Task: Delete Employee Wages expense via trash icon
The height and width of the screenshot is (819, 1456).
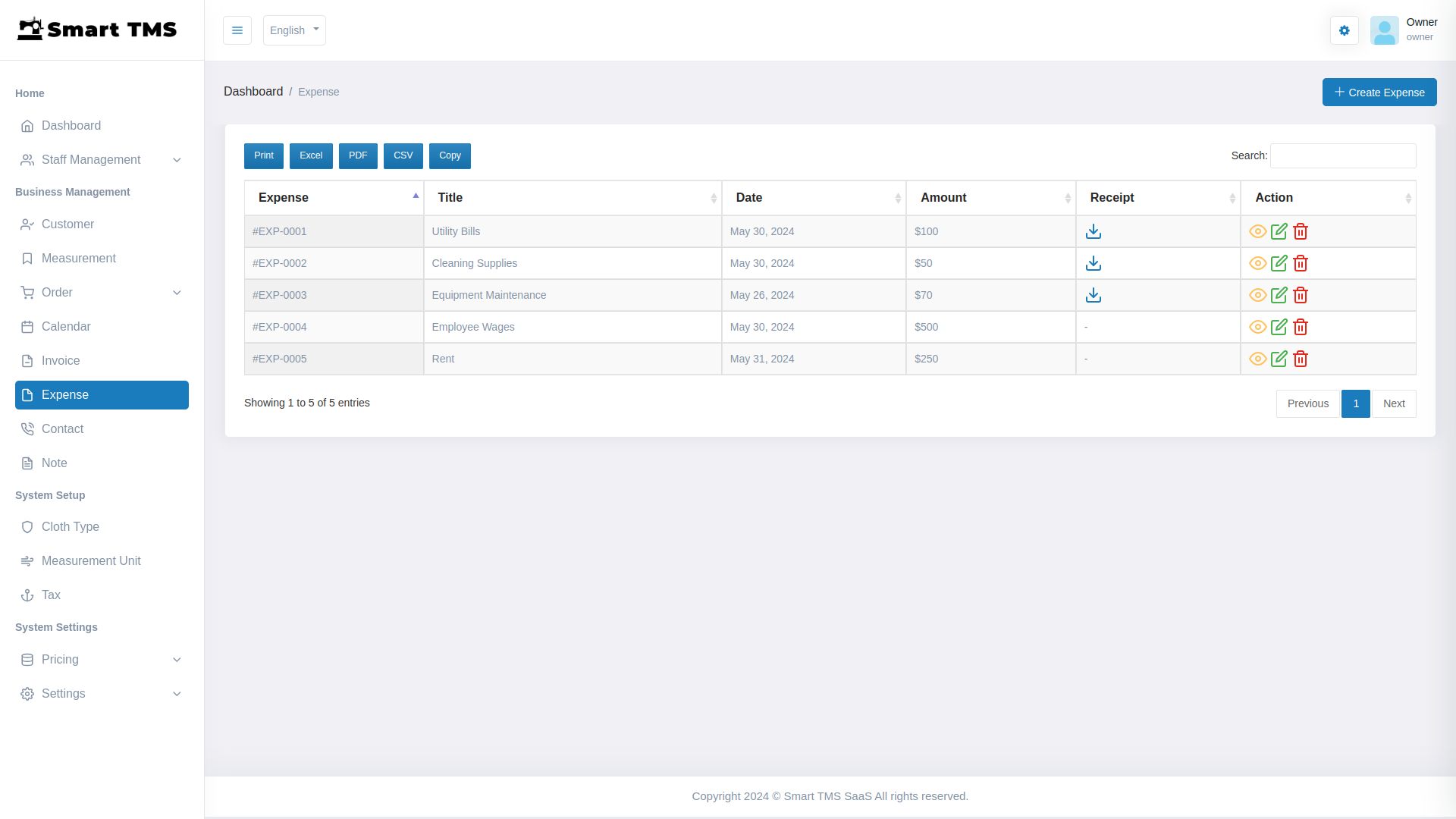Action: point(1300,327)
